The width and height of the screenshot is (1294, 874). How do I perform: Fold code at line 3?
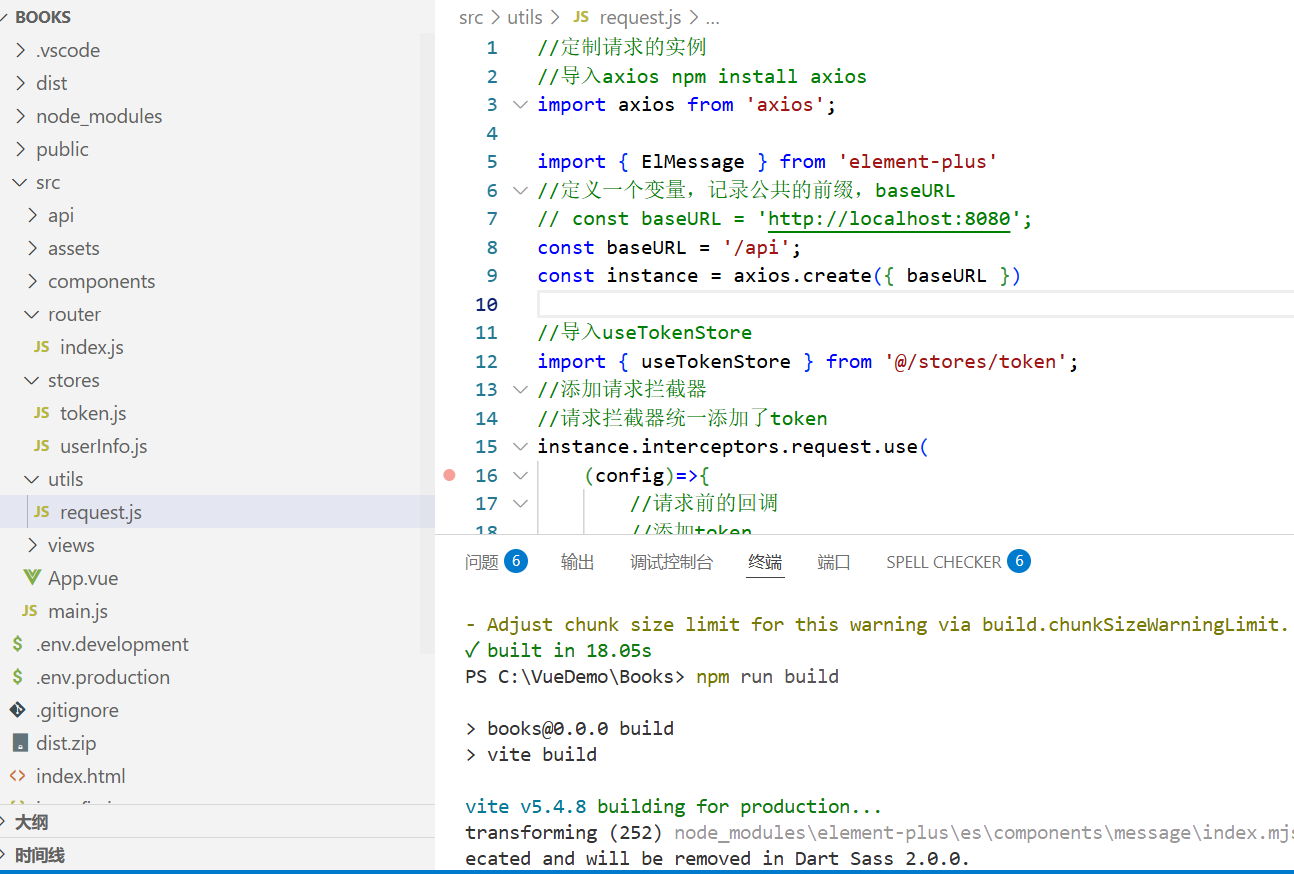click(x=520, y=104)
